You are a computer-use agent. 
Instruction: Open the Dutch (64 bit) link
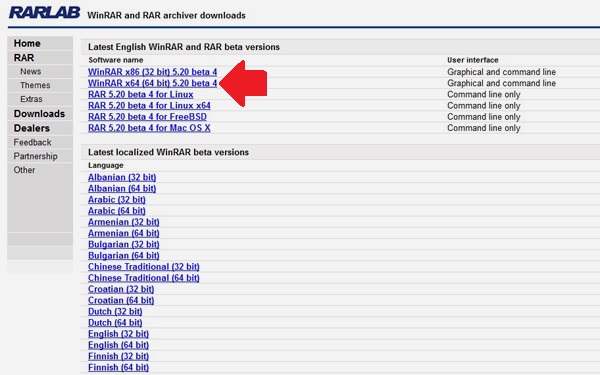pos(115,323)
